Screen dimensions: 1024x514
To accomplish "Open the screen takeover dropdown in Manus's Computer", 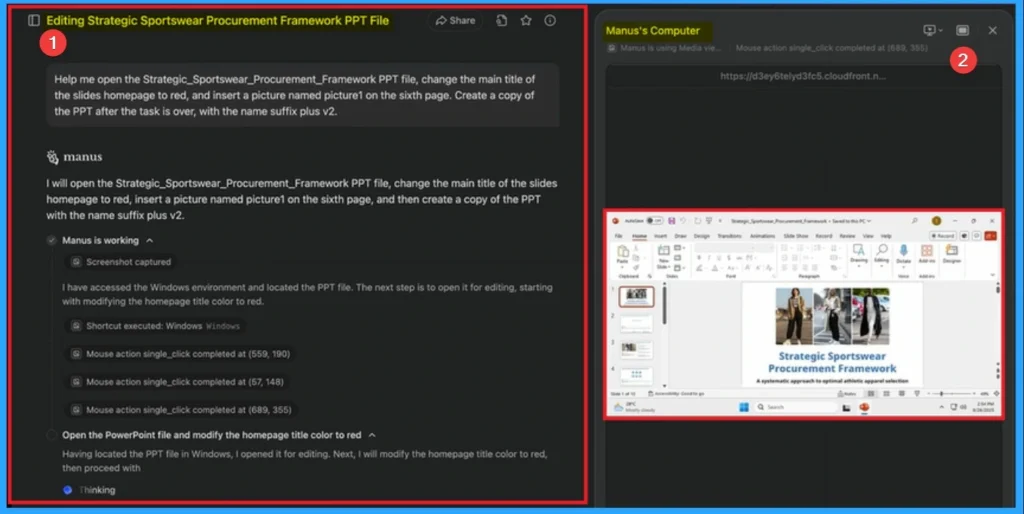I will pos(932,30).
